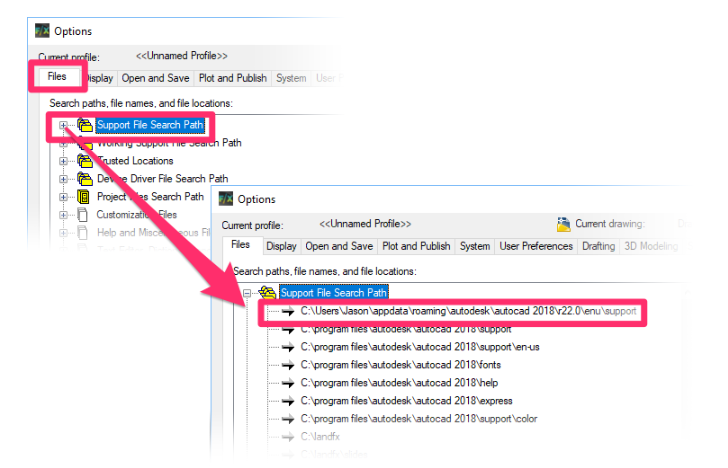The width and height of the screenshot is (728, 468).
Task: Click AutoCAD icon in back Options title bar
Action: point(42,31)
